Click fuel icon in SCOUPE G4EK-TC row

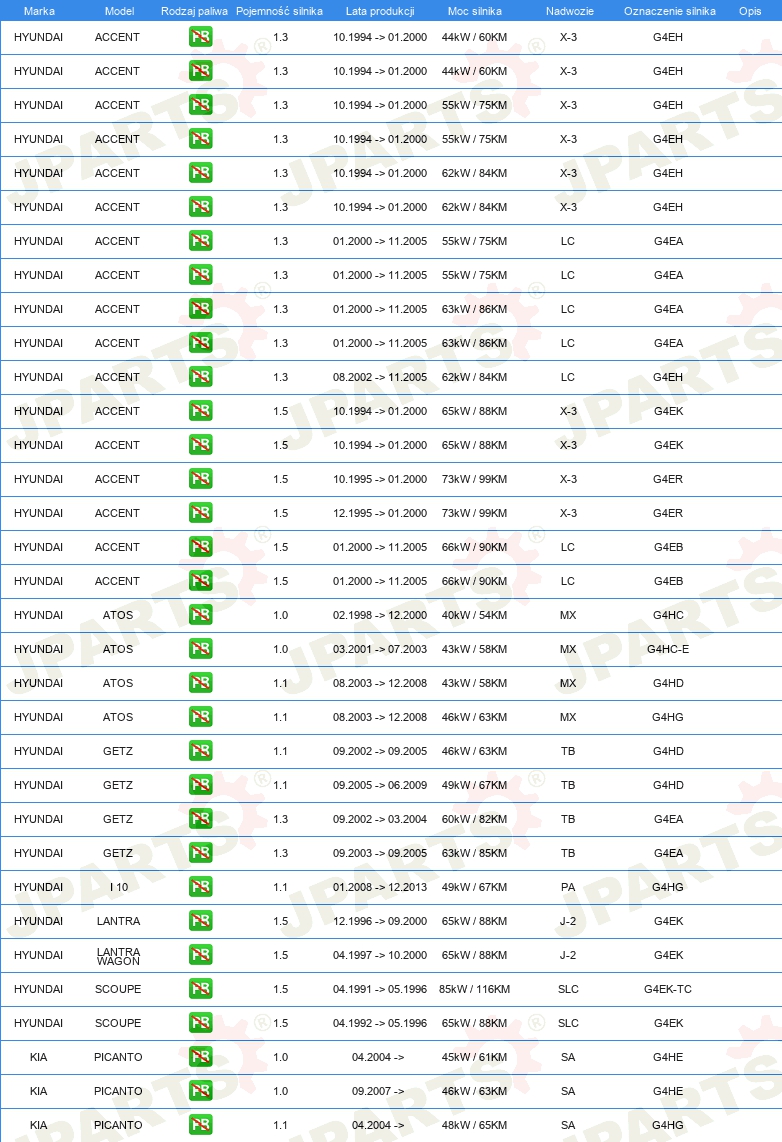(x=201, y=988)
